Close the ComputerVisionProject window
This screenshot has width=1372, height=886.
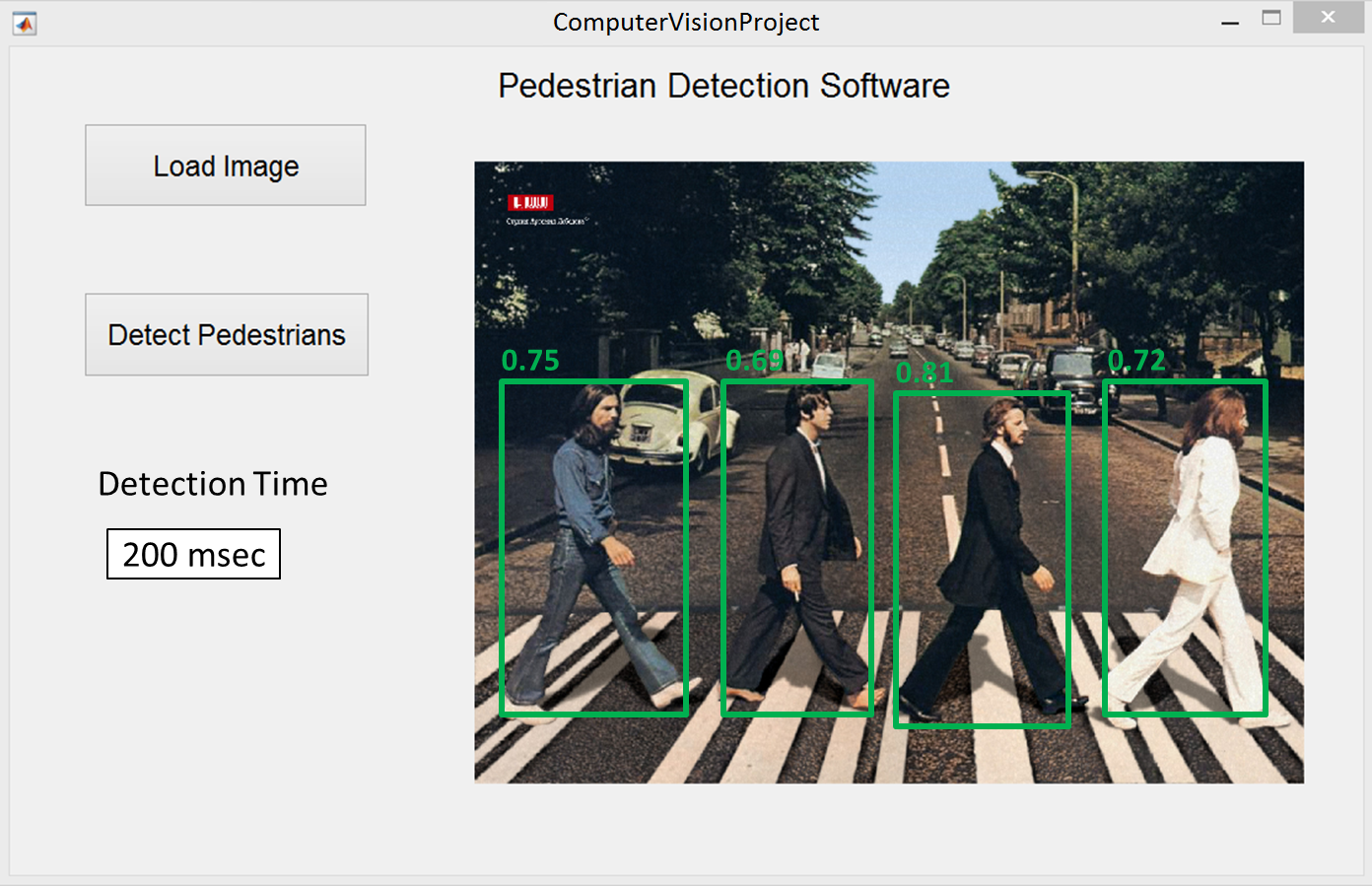tap(1328, 18)
